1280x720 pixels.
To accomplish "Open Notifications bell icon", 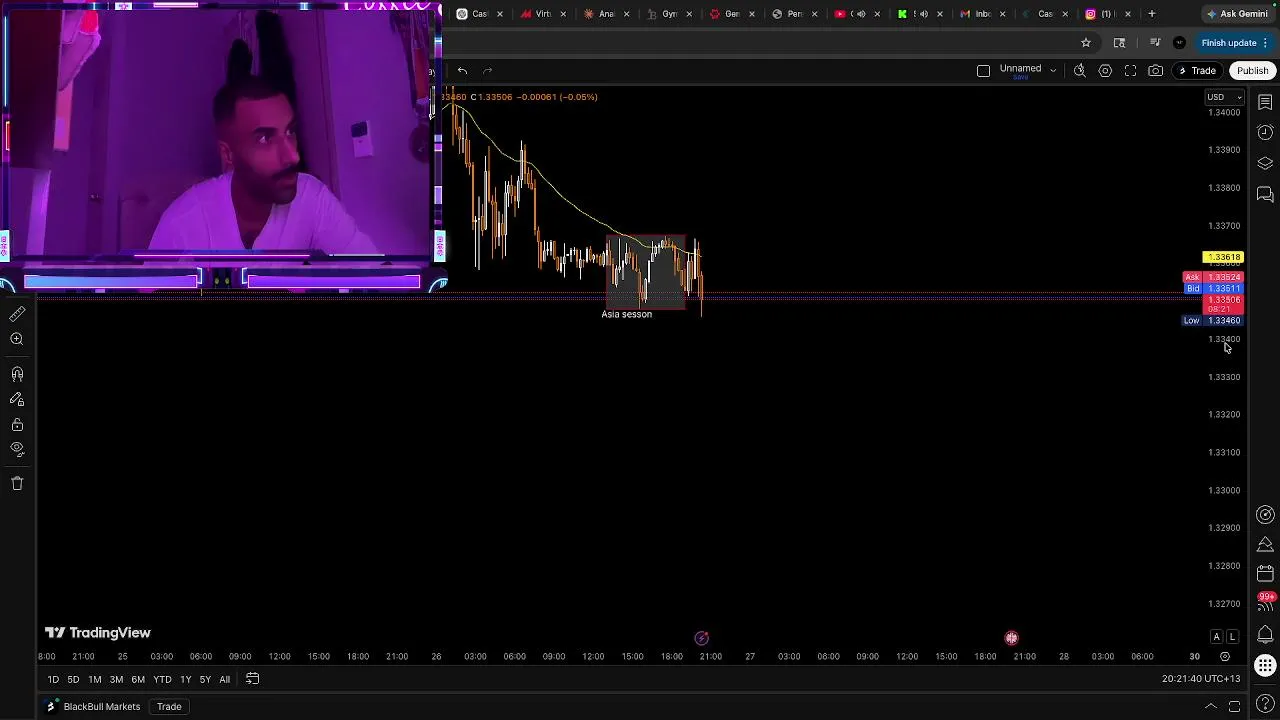I will coord(1265,634).
